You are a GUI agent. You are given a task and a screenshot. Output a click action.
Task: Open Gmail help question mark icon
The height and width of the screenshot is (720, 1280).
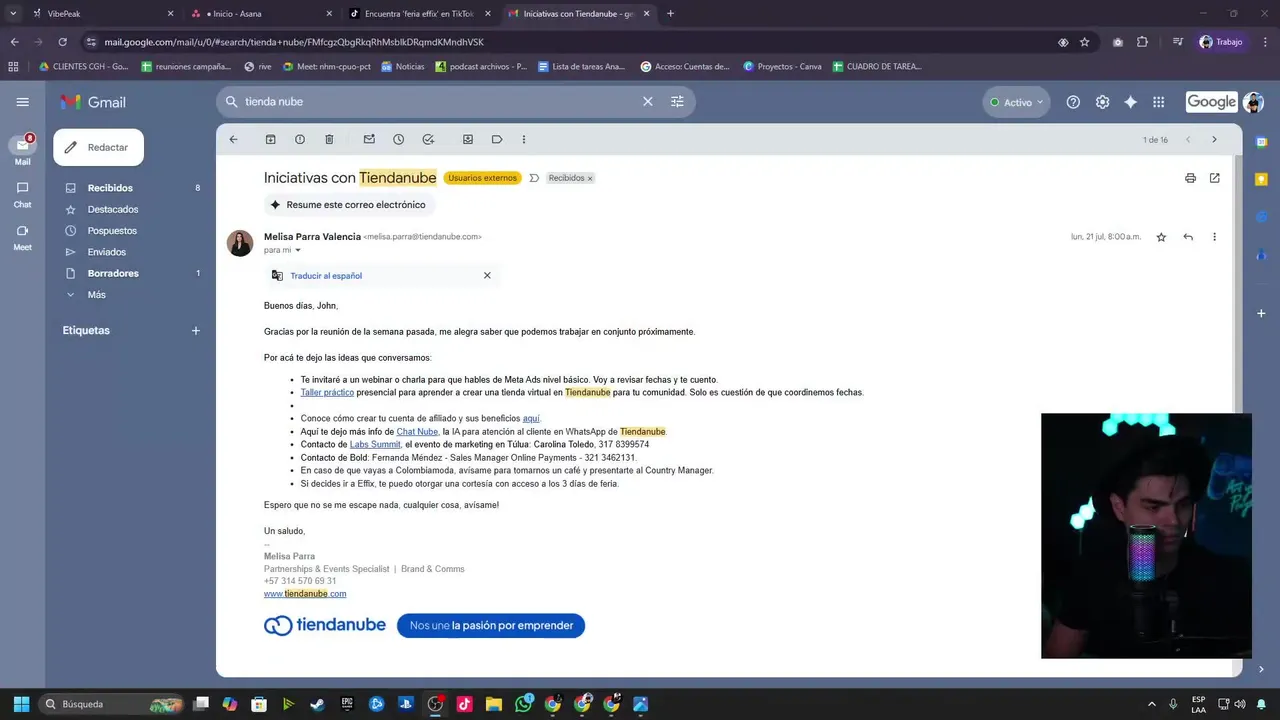pyautogui.click(x=1073, y=102)
